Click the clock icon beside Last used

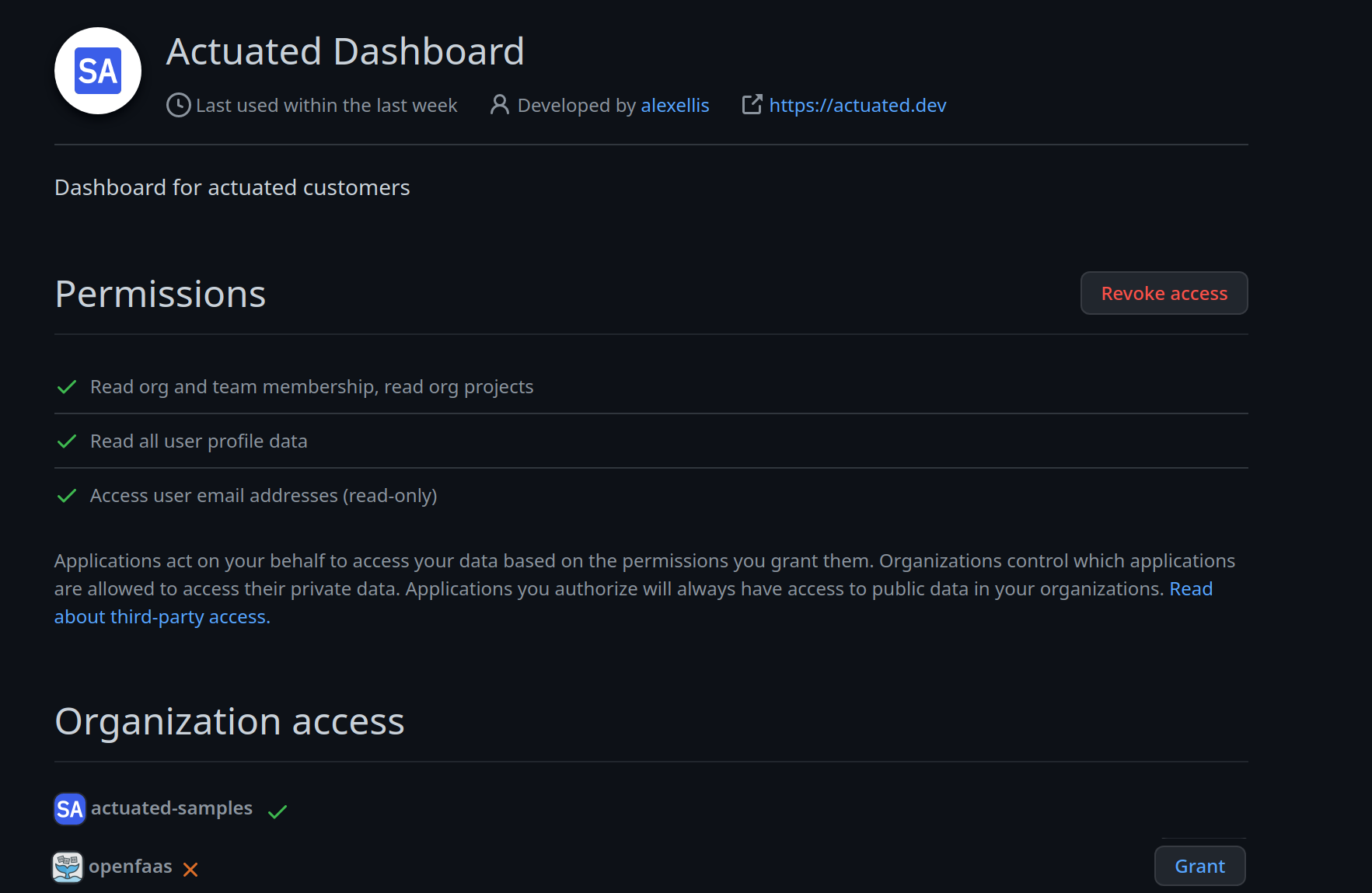pos(179,105)
